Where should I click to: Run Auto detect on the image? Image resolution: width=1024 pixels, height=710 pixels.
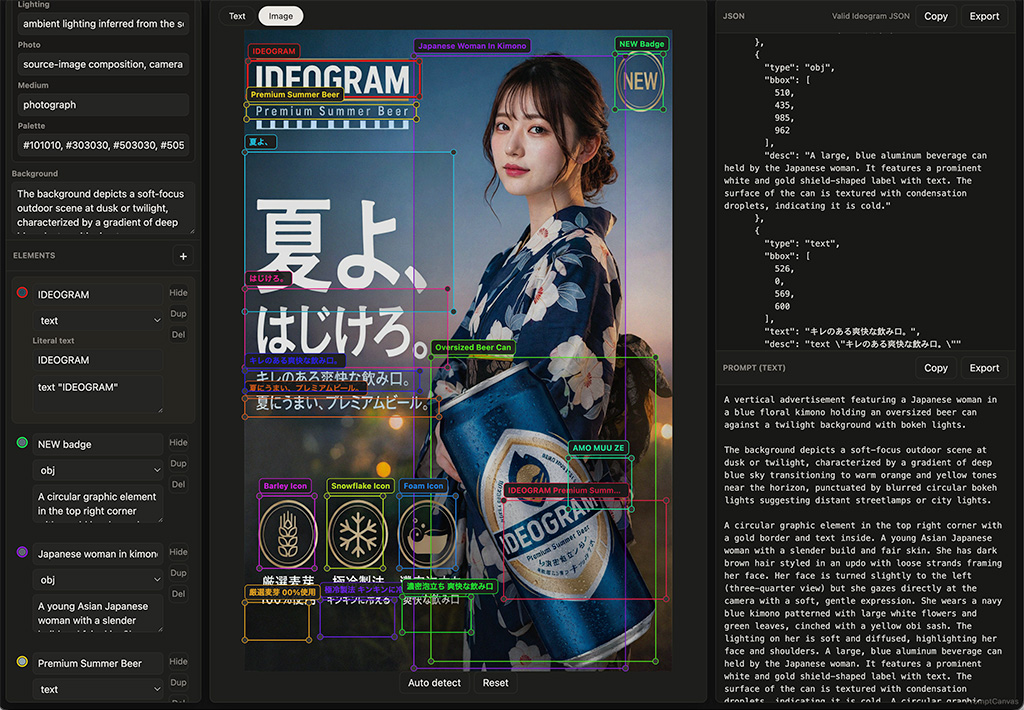click(434, 683)
